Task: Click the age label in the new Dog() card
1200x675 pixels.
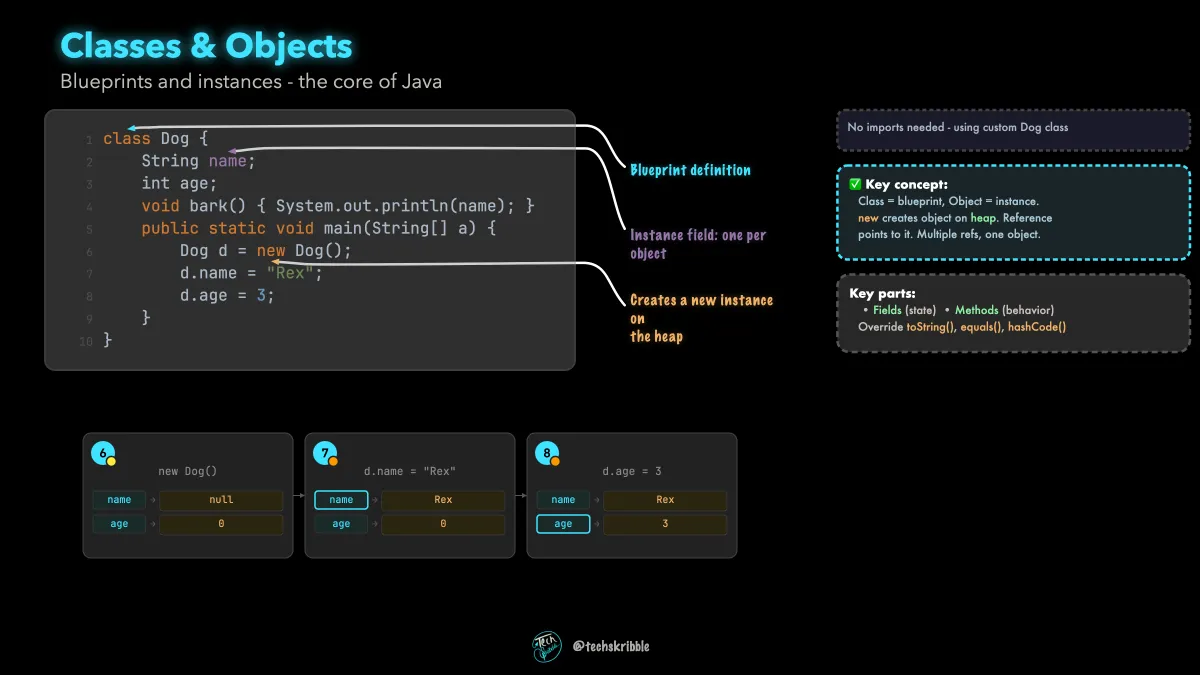Action: click(x=119, y=524)
